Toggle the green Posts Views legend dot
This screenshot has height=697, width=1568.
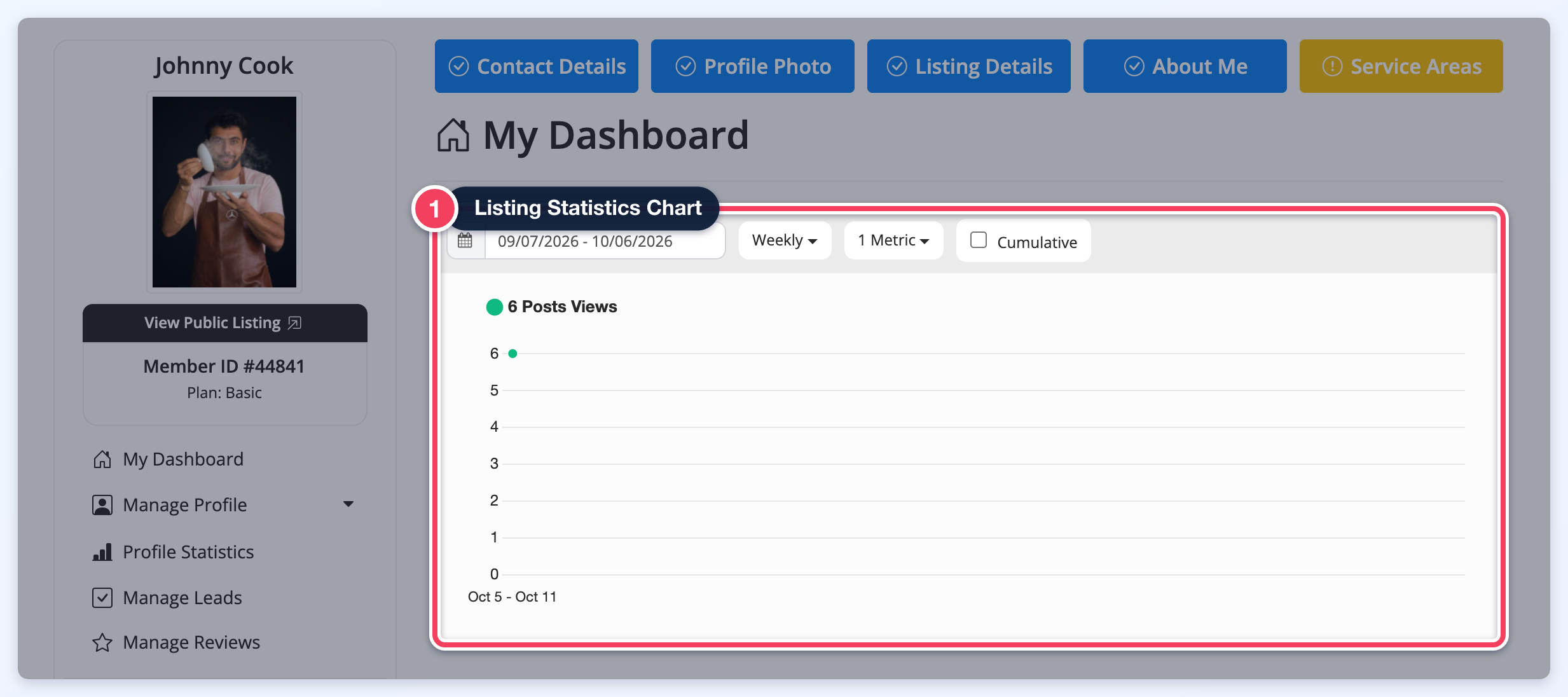(x=495, y=307)
